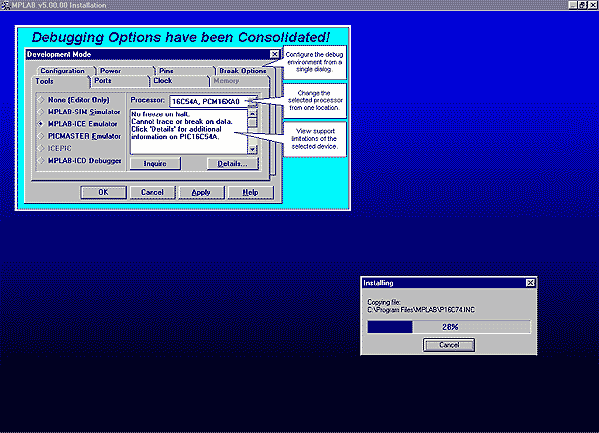The width and height of the screenshot is (599, 433).
Task: Click the Inquire button
Action: 155,164
